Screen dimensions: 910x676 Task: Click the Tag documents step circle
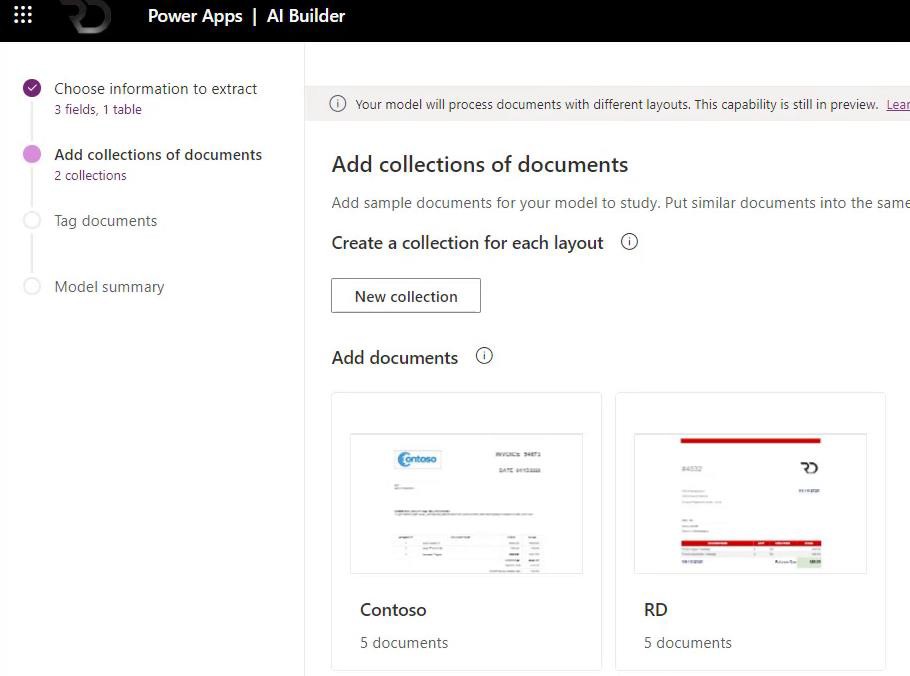pos(32,220)
